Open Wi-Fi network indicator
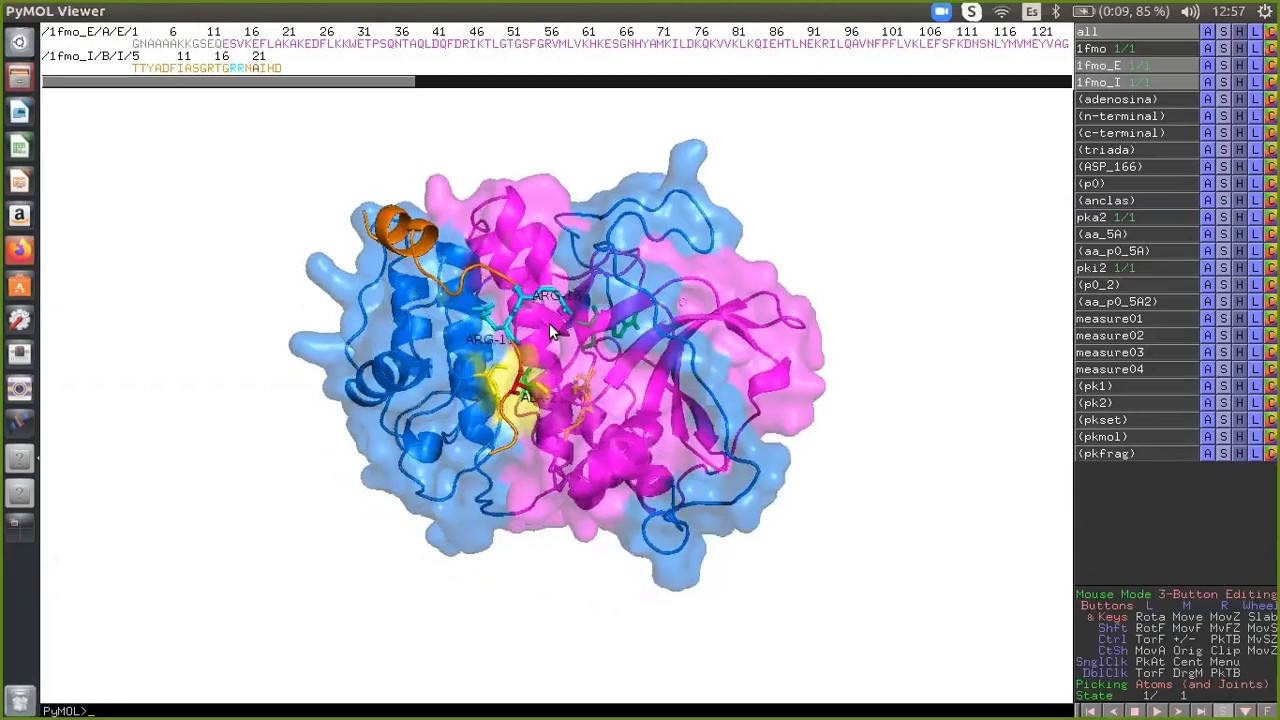 click(x=1001, y=11)
